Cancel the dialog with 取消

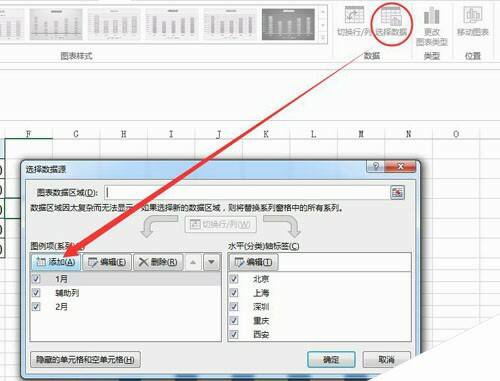click(386, 360)
